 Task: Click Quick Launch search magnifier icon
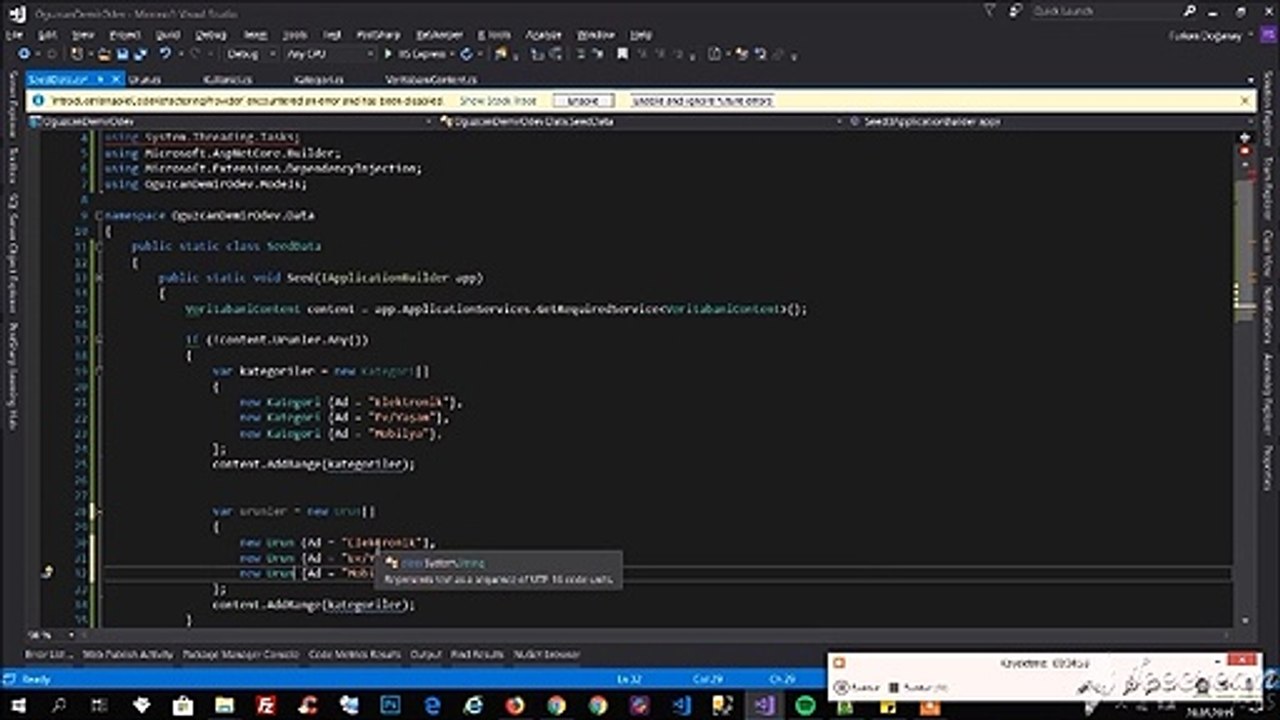tap(1190, 10)
